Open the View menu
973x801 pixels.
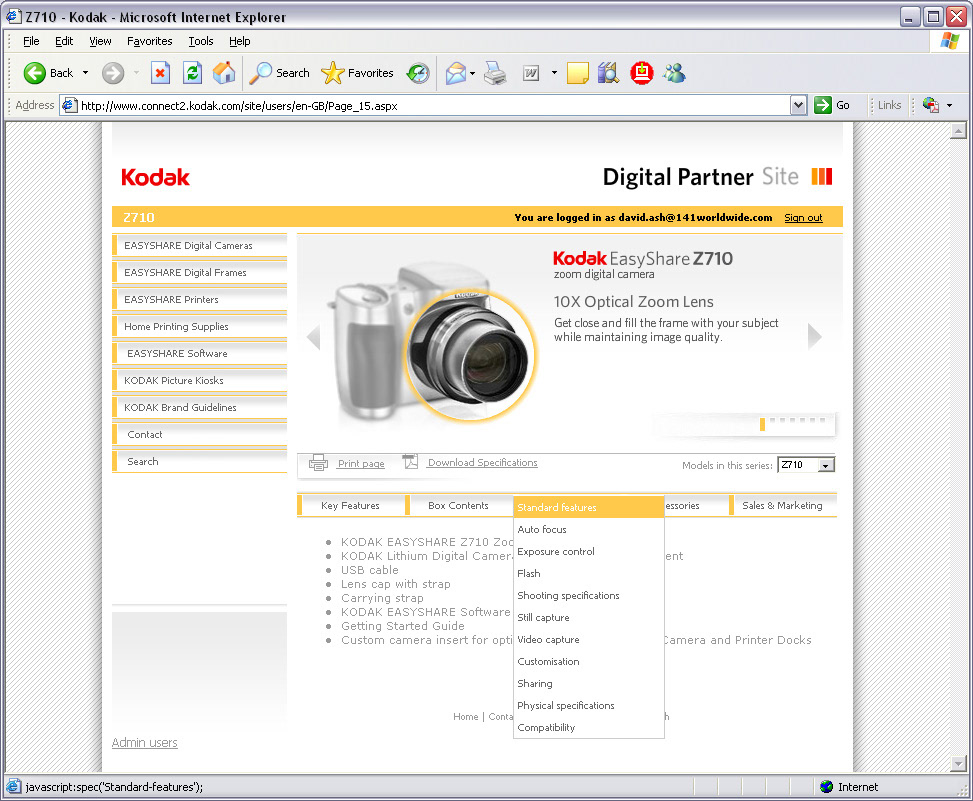[x=100, y=41]
